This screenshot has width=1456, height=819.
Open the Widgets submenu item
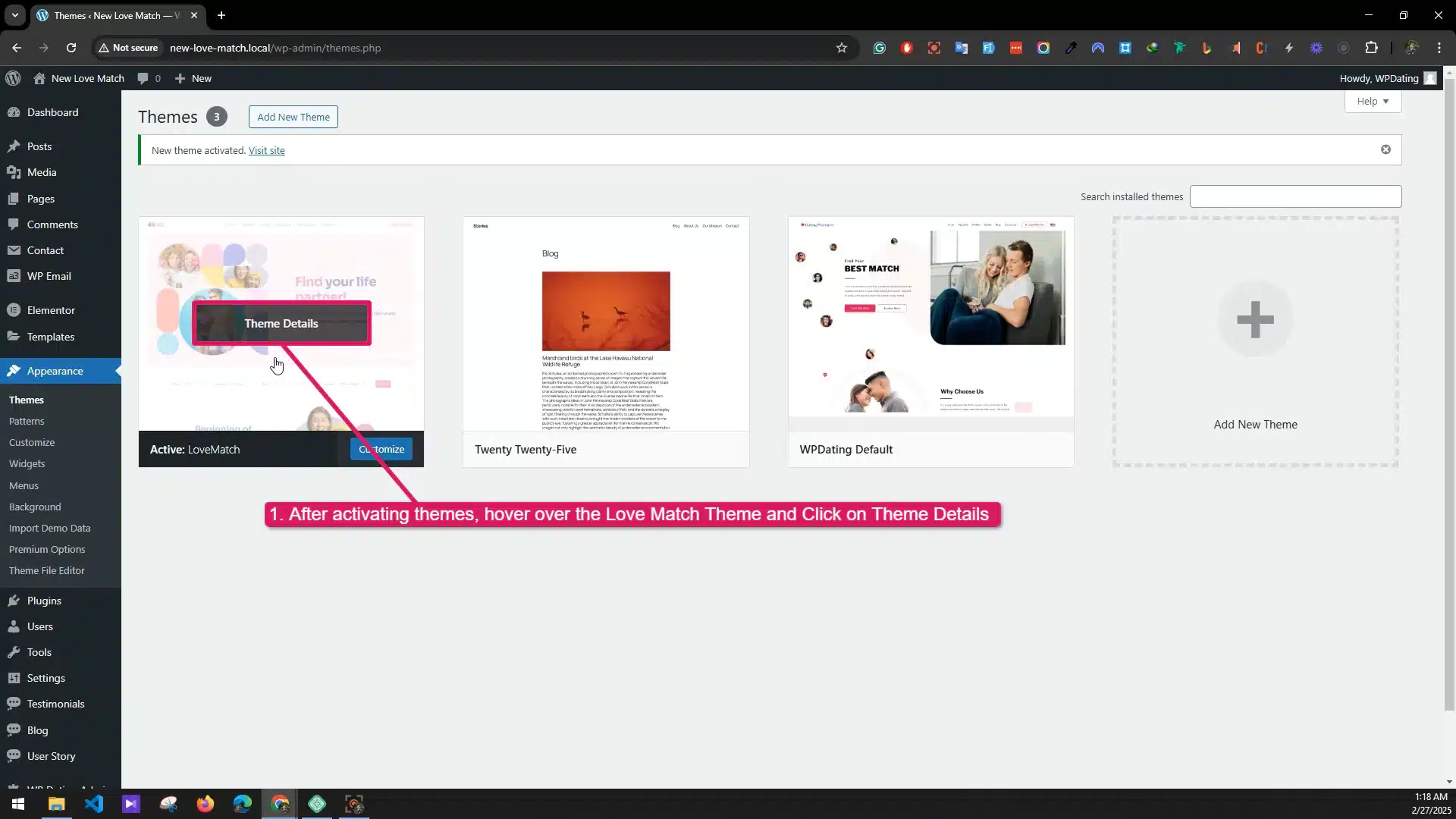[27, 463]
